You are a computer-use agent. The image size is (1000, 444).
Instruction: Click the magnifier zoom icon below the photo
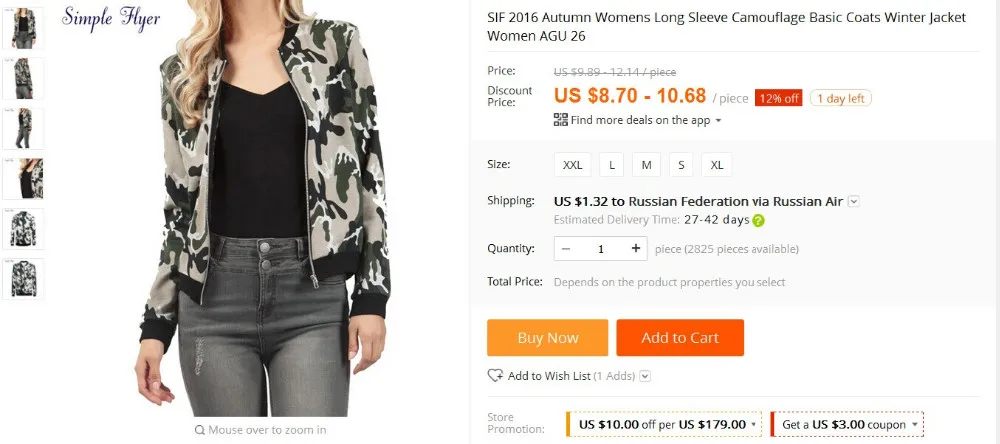click(200, 430)
